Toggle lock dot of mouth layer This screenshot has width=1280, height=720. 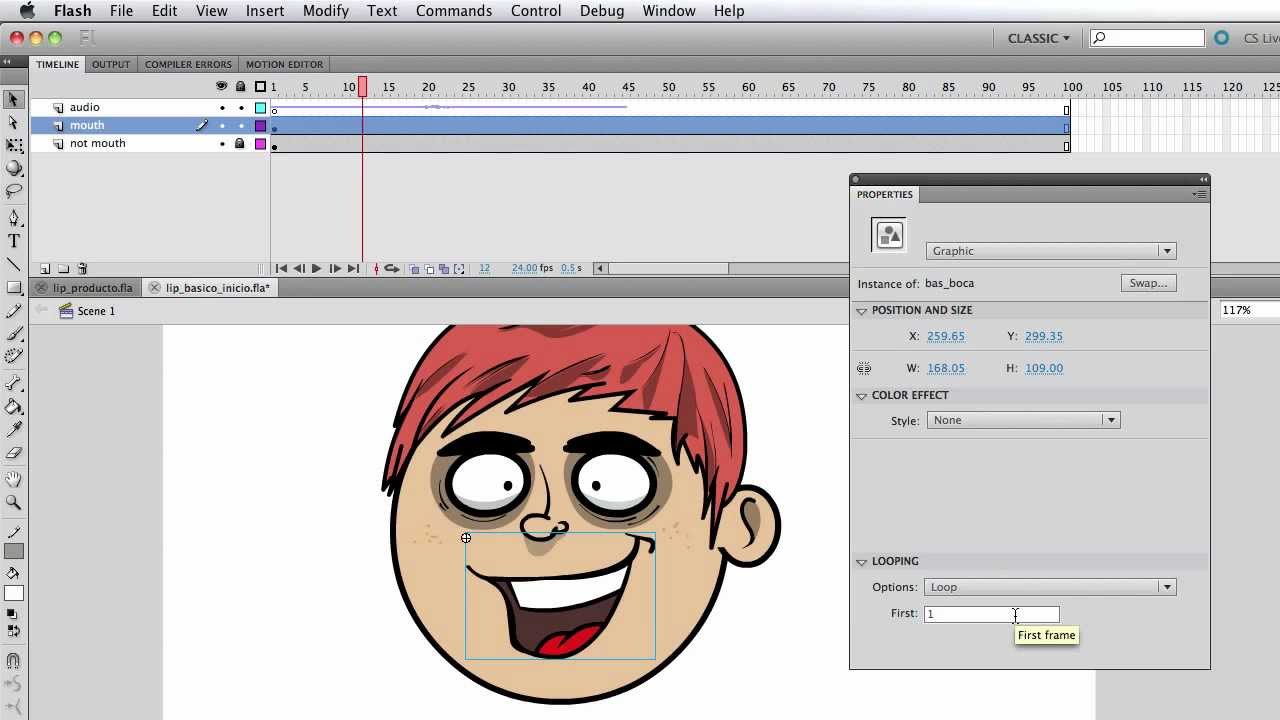(x=240, y=125)
